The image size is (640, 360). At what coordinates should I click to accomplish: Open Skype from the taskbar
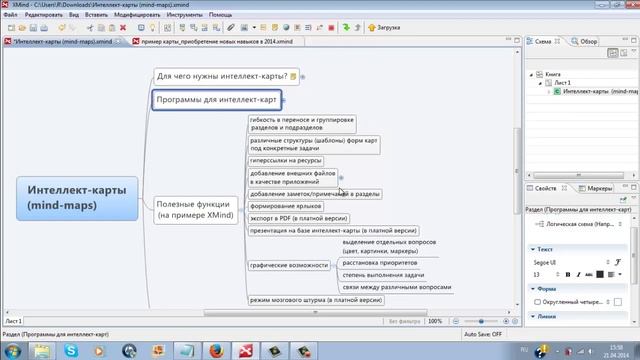point(71,351)
